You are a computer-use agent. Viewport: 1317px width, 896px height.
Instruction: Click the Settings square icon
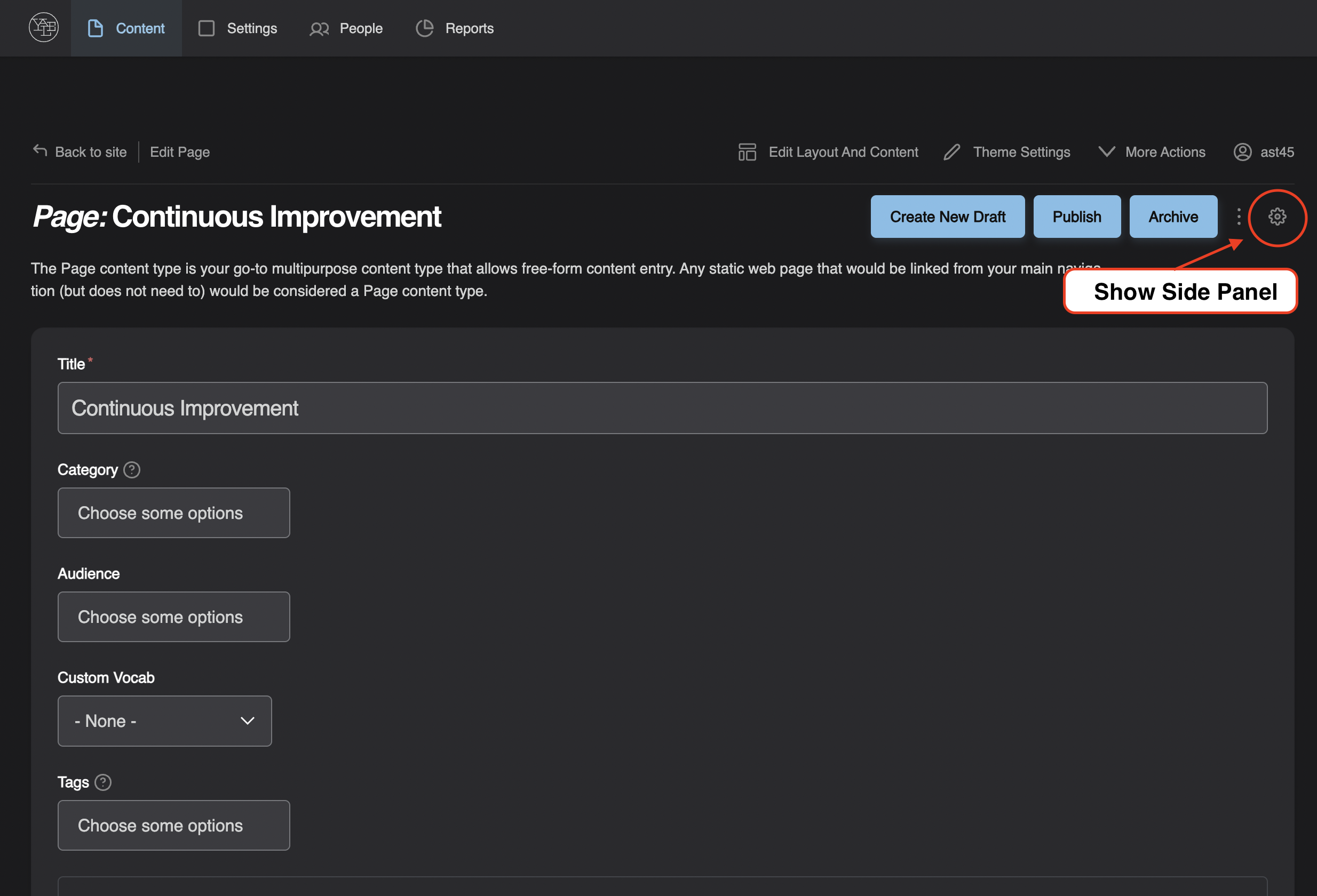coord(207,28)
